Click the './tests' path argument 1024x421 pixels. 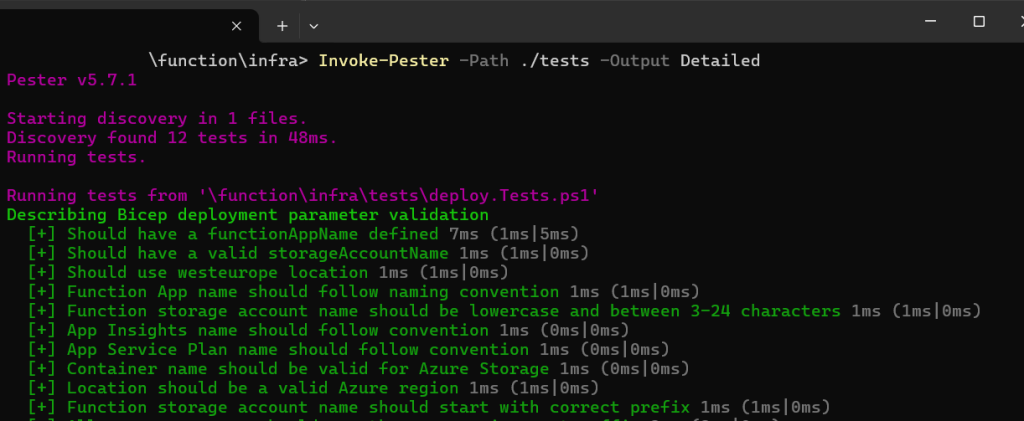[x=554, y=61]
